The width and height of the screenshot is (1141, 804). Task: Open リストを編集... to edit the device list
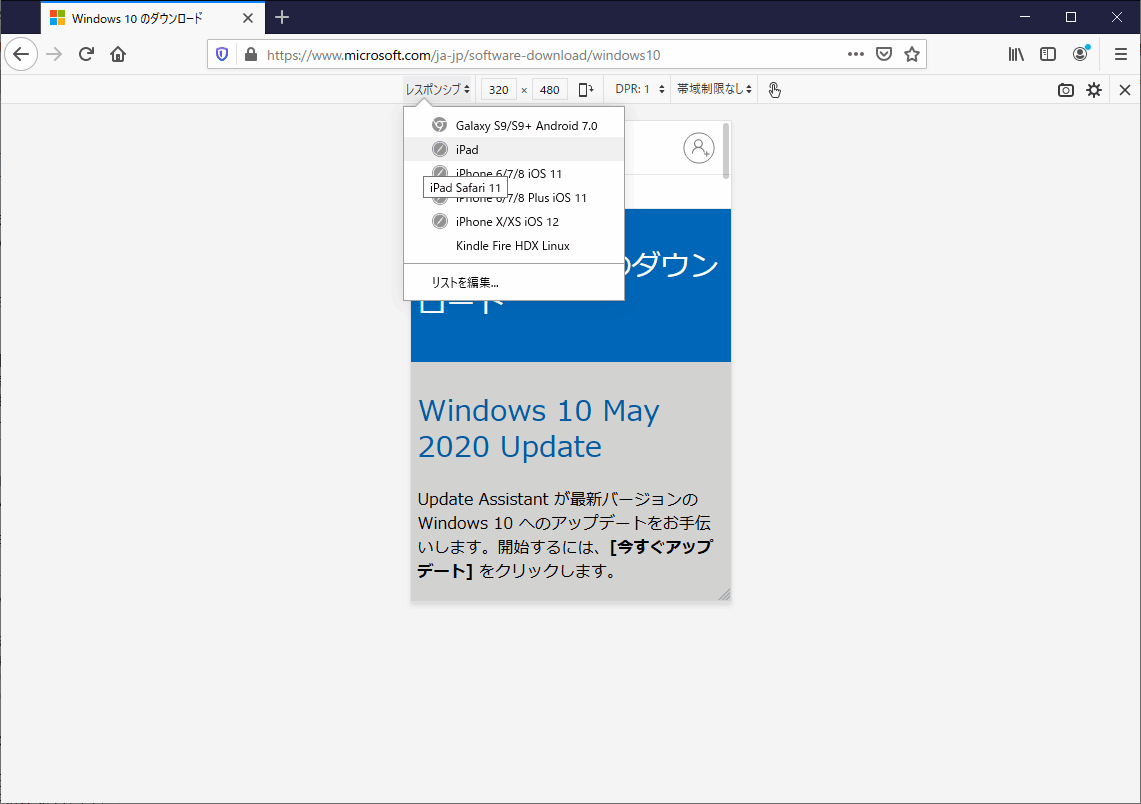[x=514, y=282]
